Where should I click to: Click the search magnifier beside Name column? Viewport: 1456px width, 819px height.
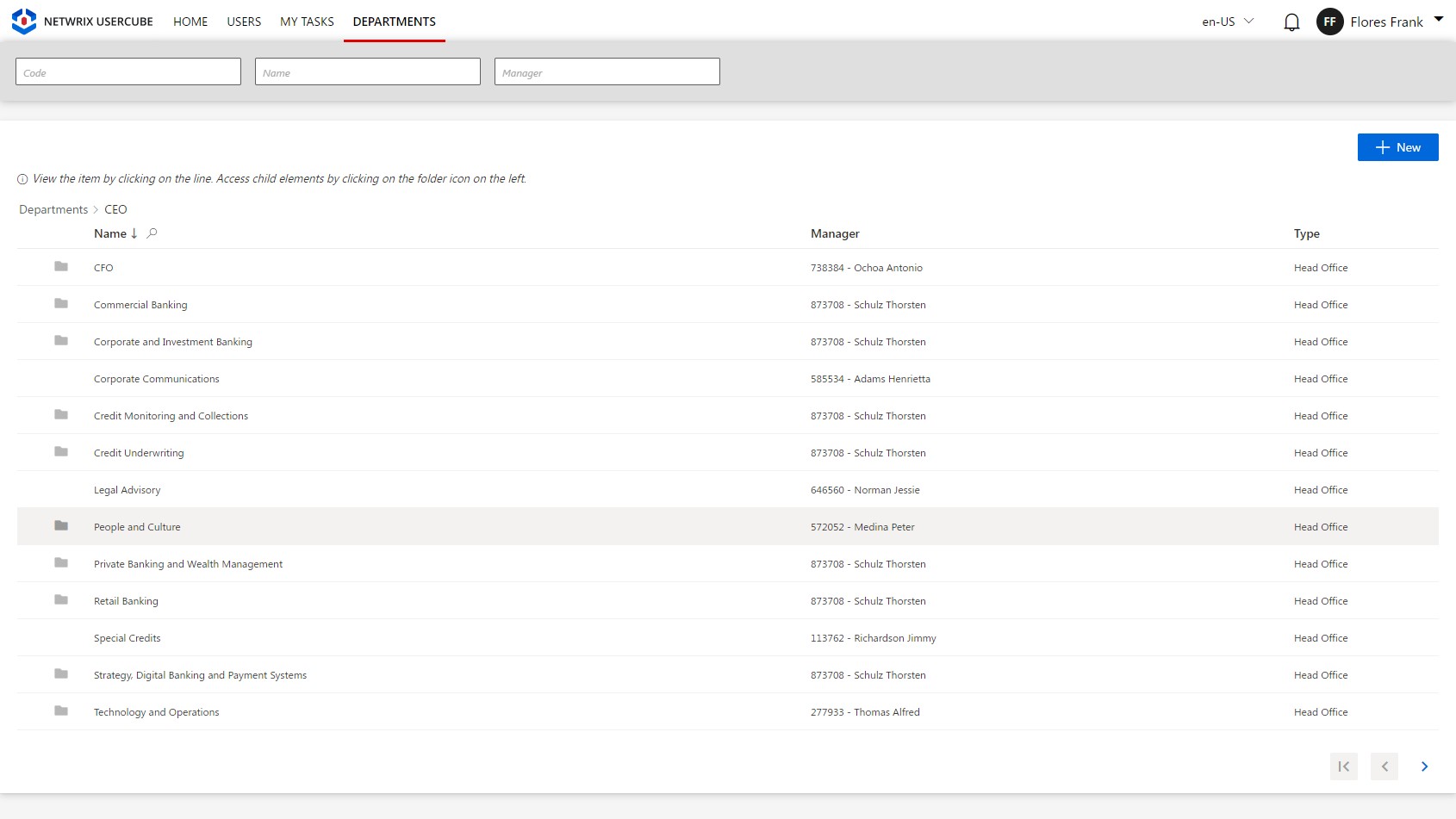pyautogui.click(x=152, y=233)
